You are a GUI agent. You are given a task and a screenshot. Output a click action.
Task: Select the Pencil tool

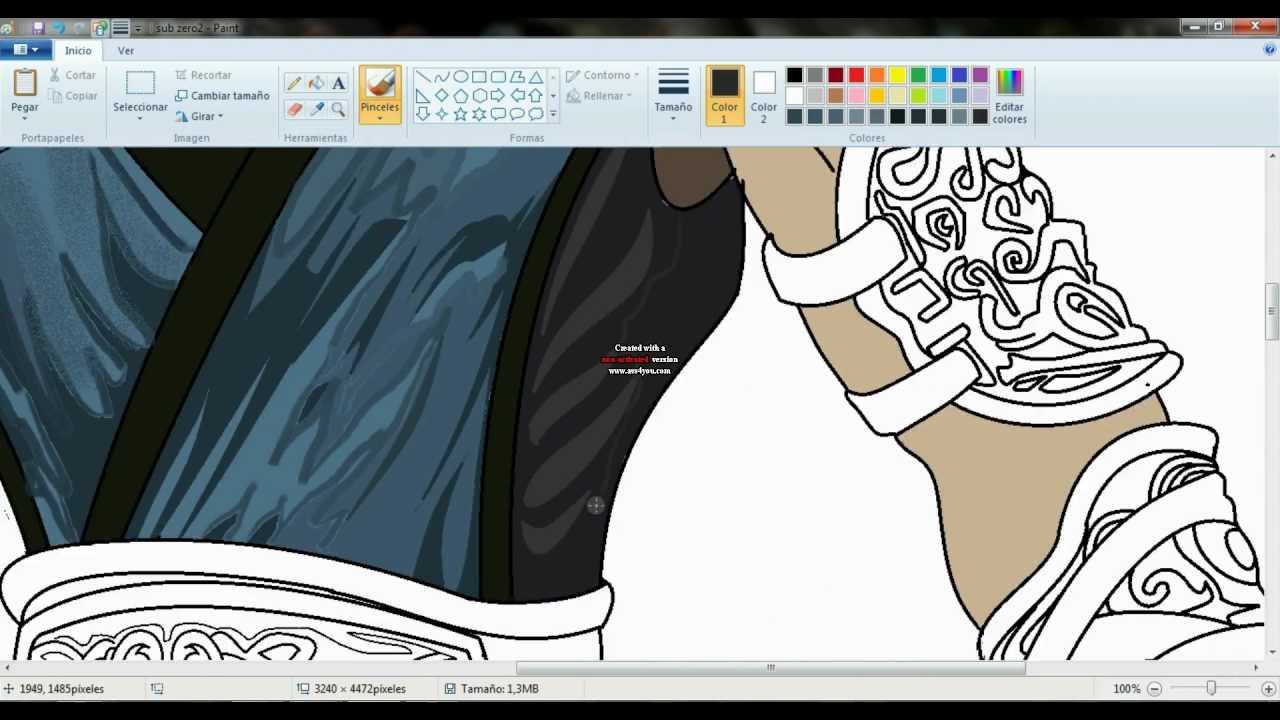click(x=294, y=84)
